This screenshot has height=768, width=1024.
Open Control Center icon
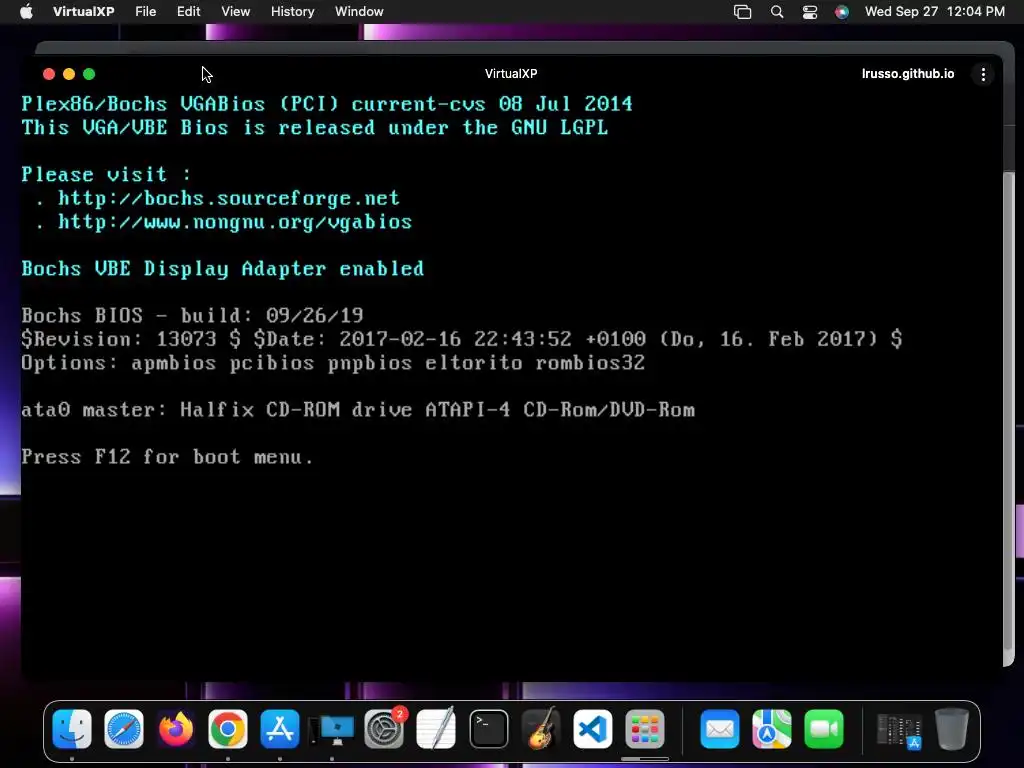click(810, 12)
